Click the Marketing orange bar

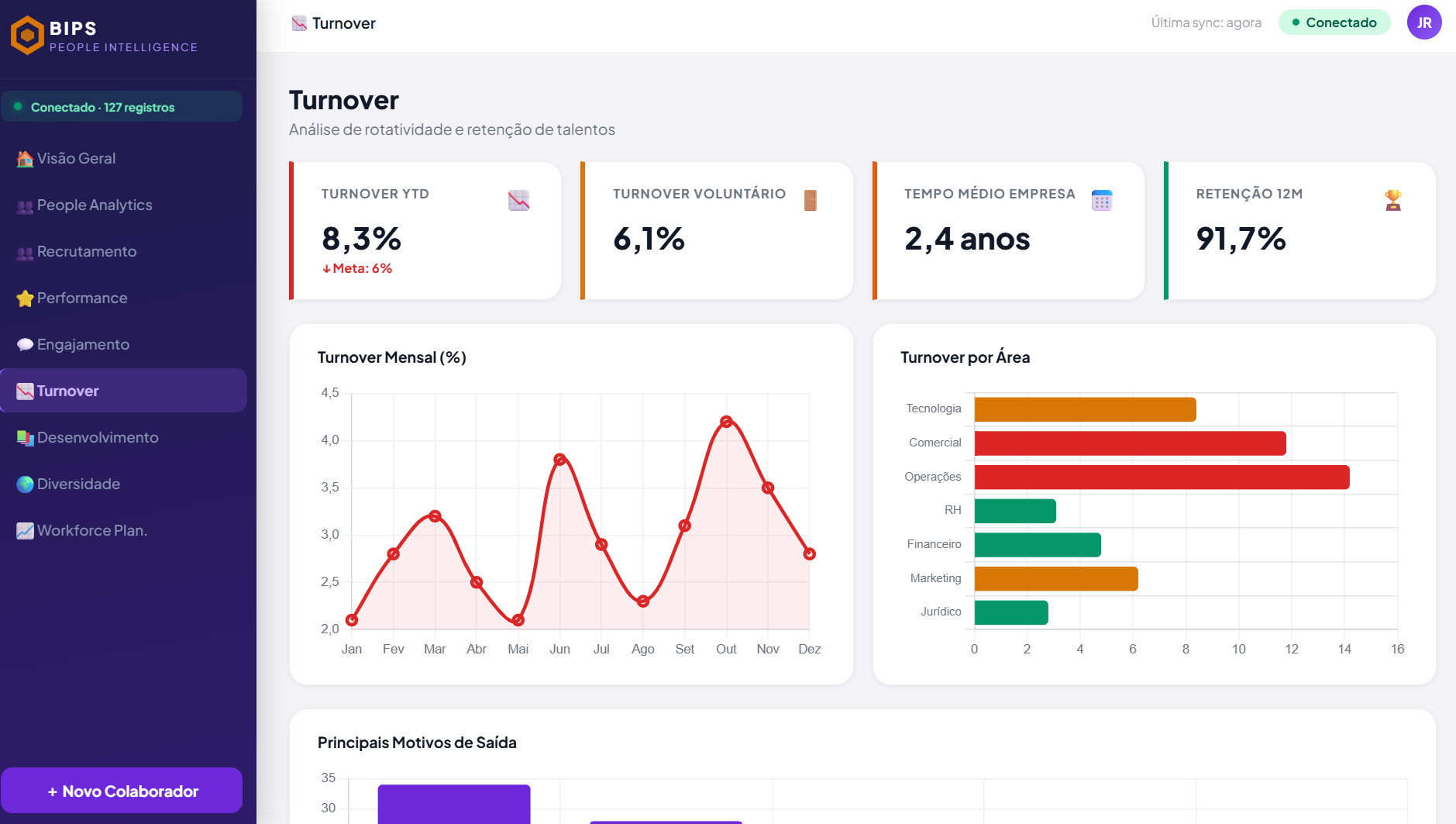[1056, 579]
